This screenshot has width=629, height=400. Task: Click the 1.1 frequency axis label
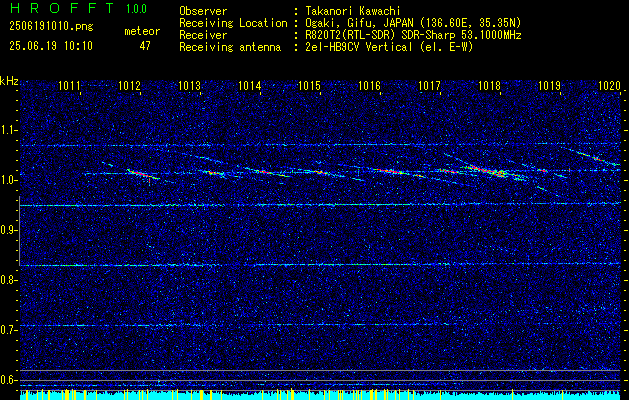8,130
